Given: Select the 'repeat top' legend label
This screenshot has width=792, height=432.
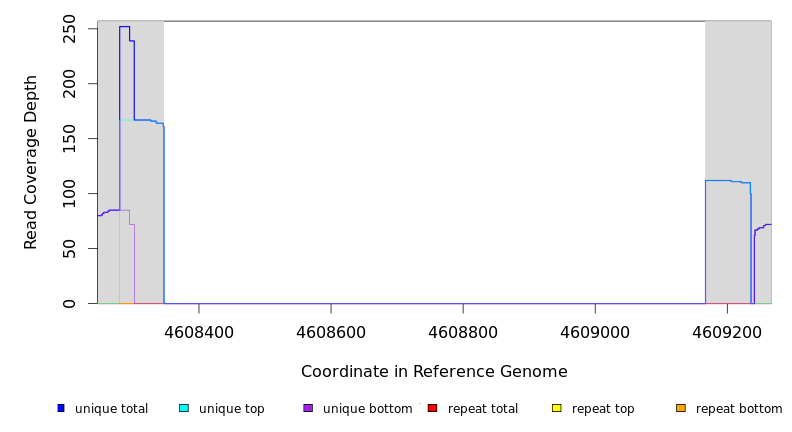Looking at the screenshot, I should click(603, 409).
